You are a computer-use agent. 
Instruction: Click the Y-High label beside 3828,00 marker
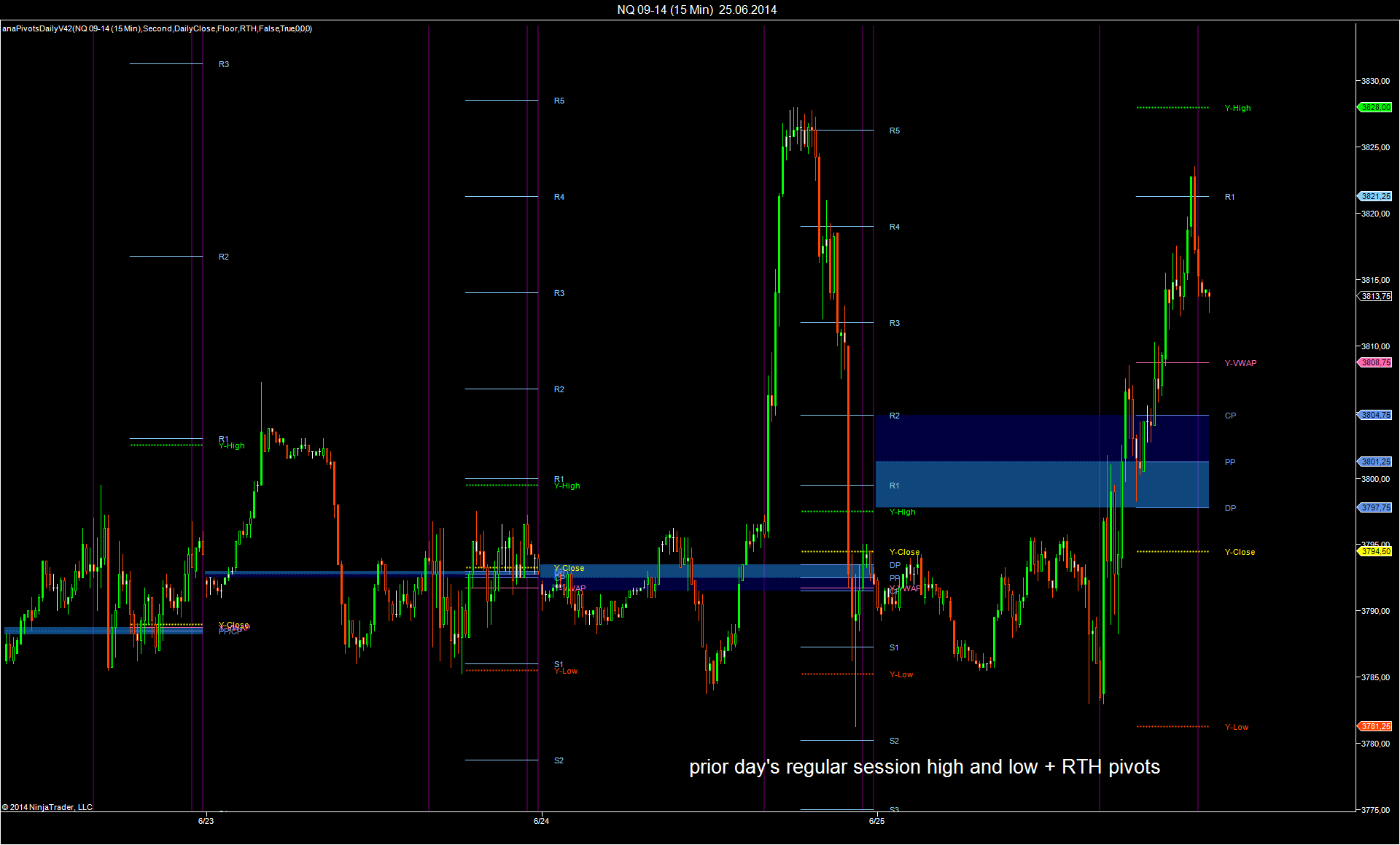pos(1237,108)
